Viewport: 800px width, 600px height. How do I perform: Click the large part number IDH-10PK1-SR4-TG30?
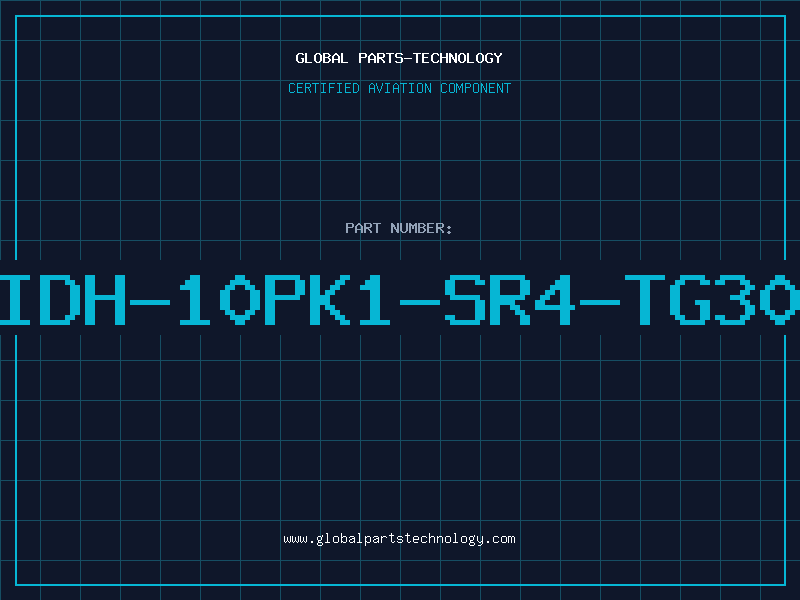pyautogui.click(x=400, y=299)
